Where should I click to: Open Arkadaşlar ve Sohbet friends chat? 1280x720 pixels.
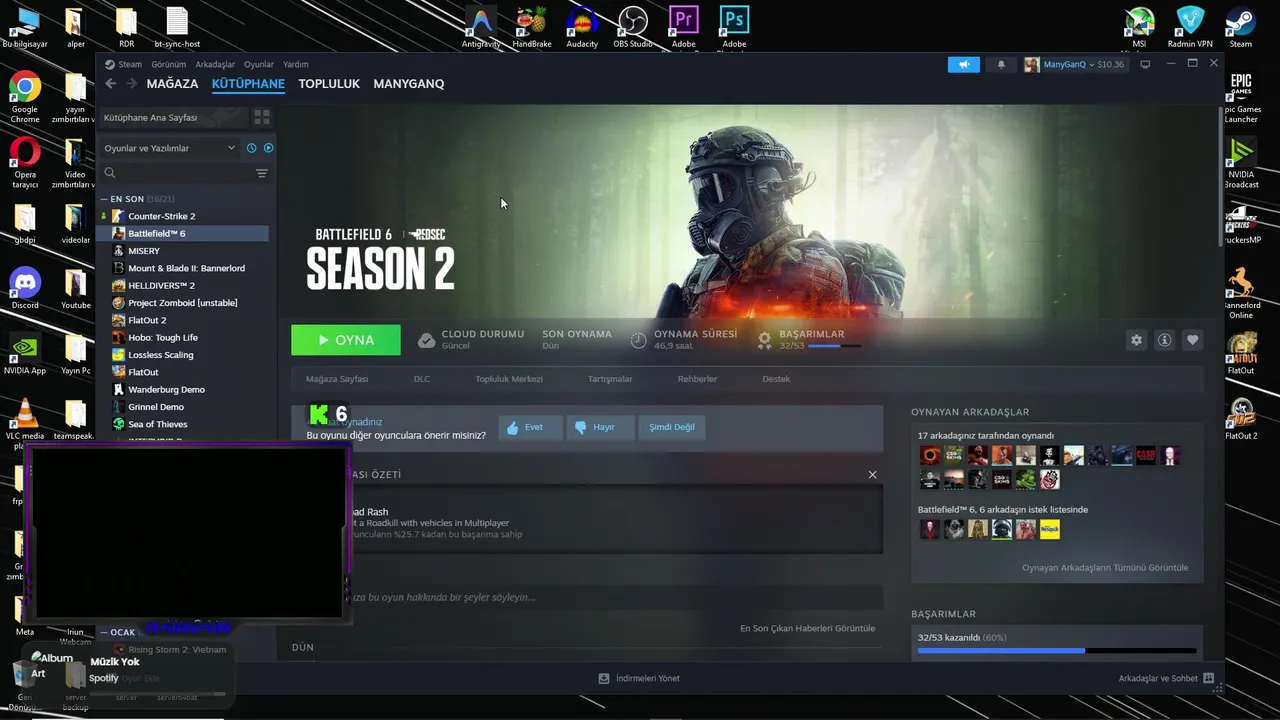[x=1165, y=678]
